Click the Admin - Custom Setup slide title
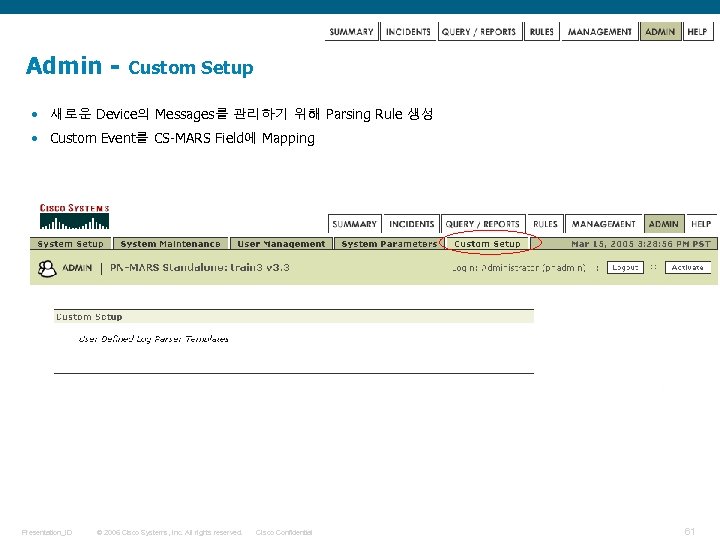720x540 pixels. pos(140,66)
